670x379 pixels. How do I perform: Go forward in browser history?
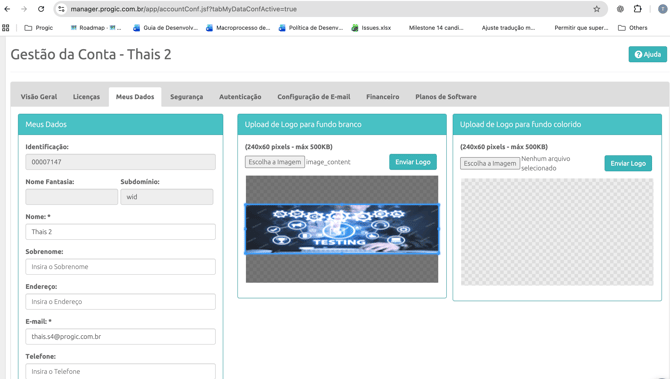(x=24, y=9)
